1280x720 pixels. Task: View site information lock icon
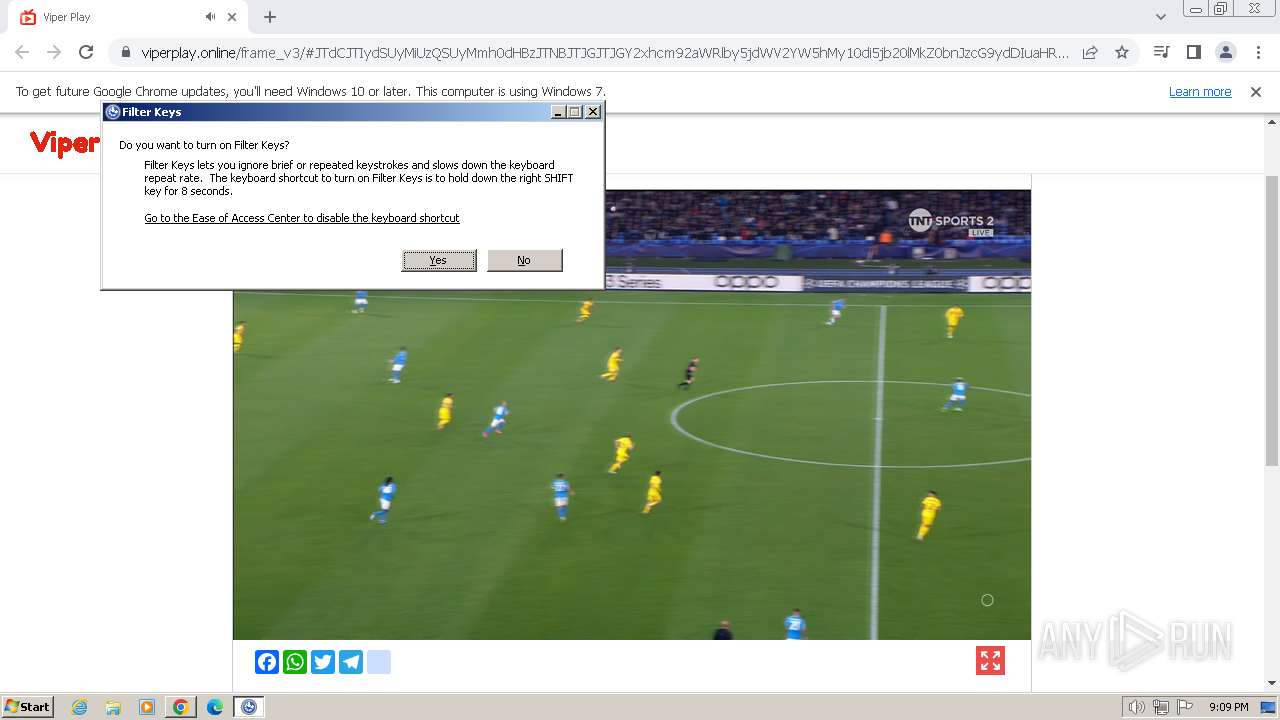(126, 52)
